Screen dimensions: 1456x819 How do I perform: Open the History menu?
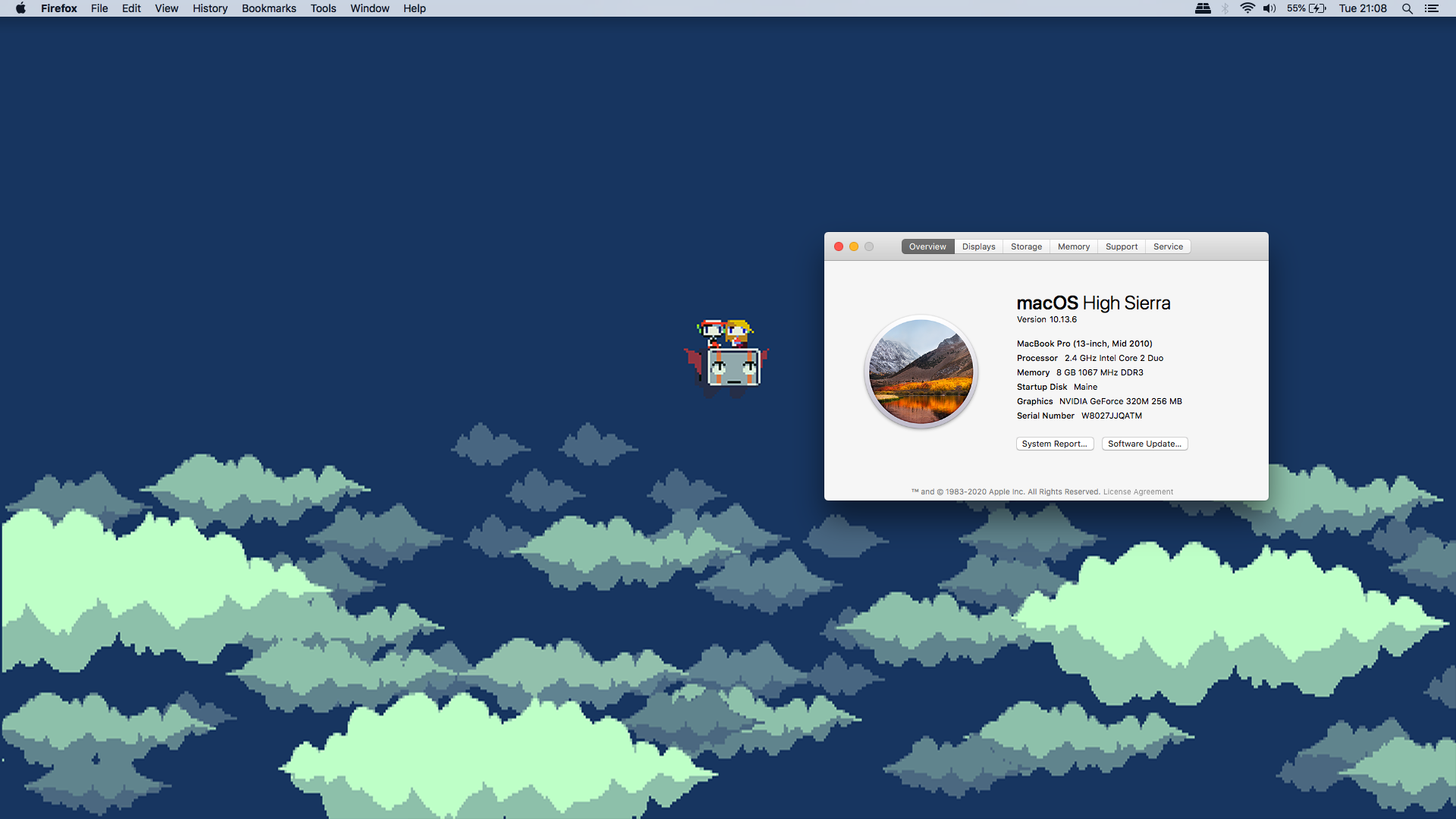pos(209,8)
